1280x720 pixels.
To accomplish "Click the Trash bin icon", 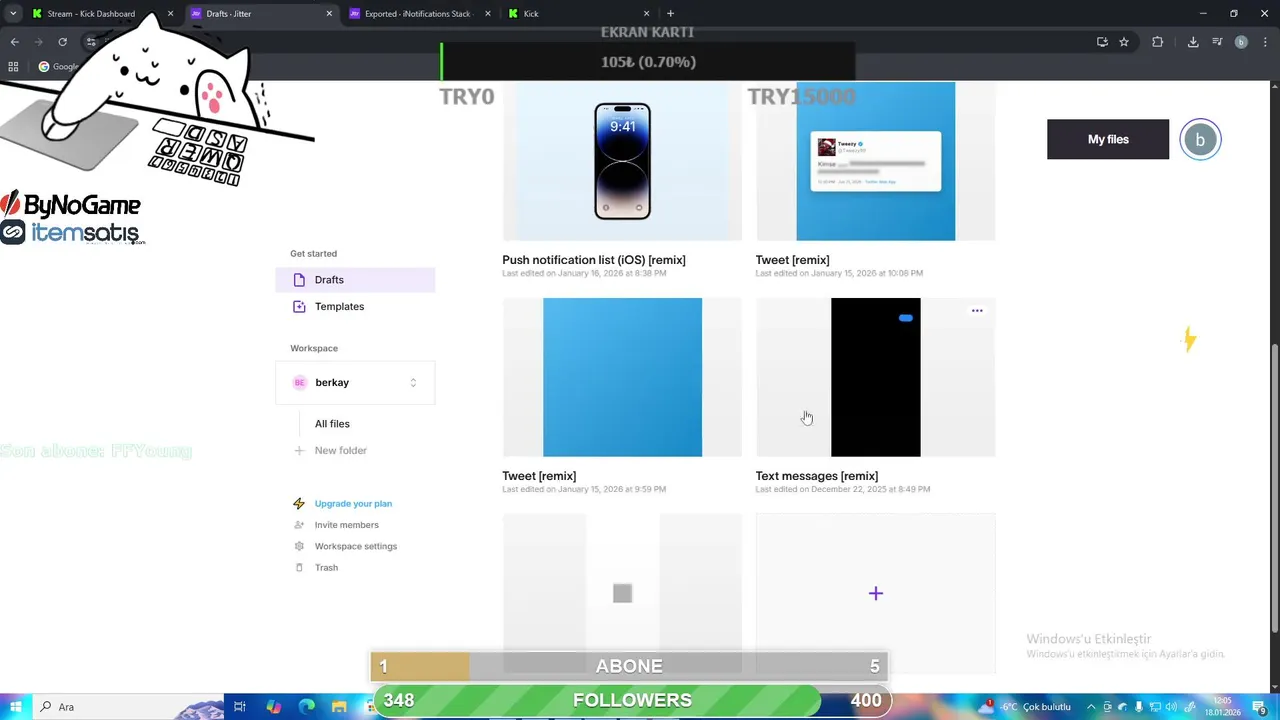I will click(299, 567).
